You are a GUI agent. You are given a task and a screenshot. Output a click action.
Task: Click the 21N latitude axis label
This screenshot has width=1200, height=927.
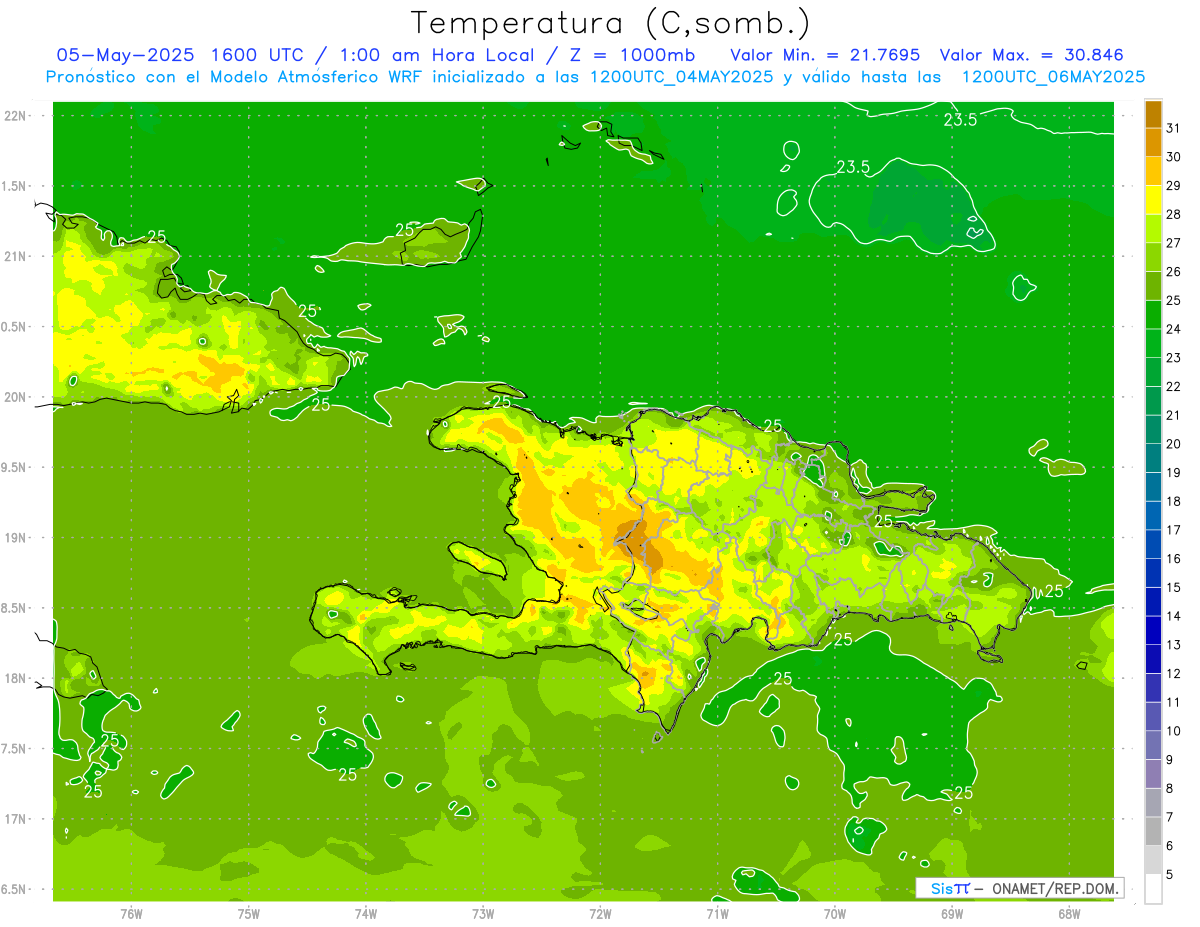point(17,257)
